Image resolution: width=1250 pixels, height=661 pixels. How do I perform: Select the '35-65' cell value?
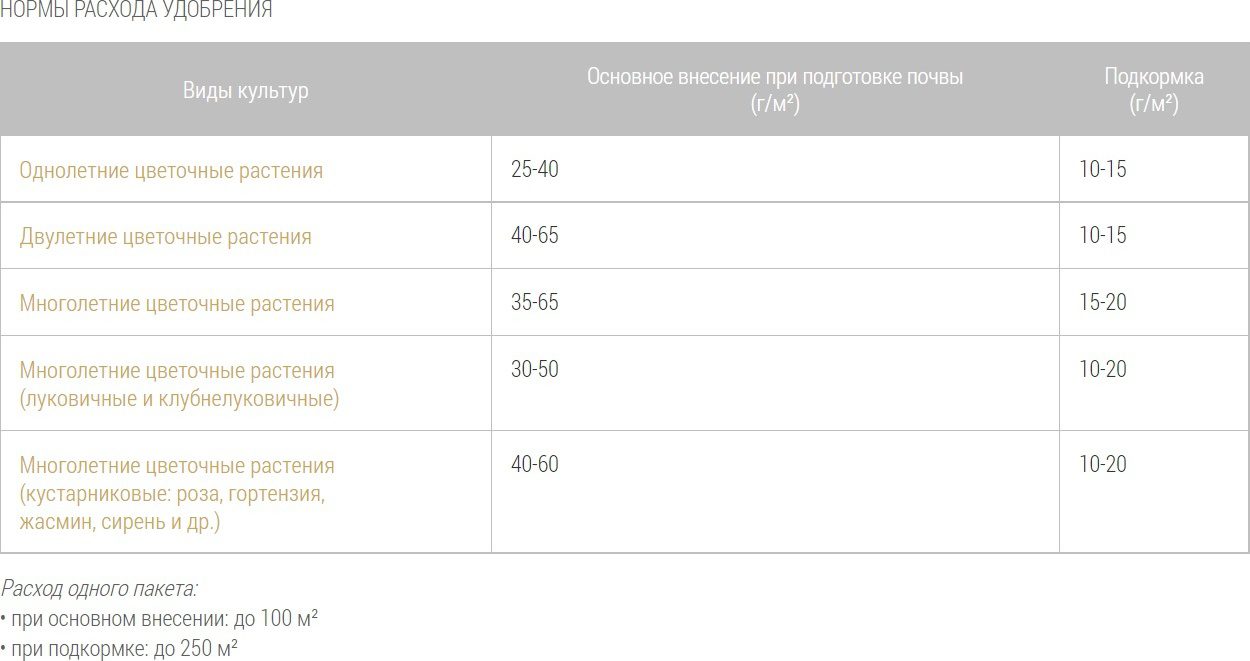[535, 302]
